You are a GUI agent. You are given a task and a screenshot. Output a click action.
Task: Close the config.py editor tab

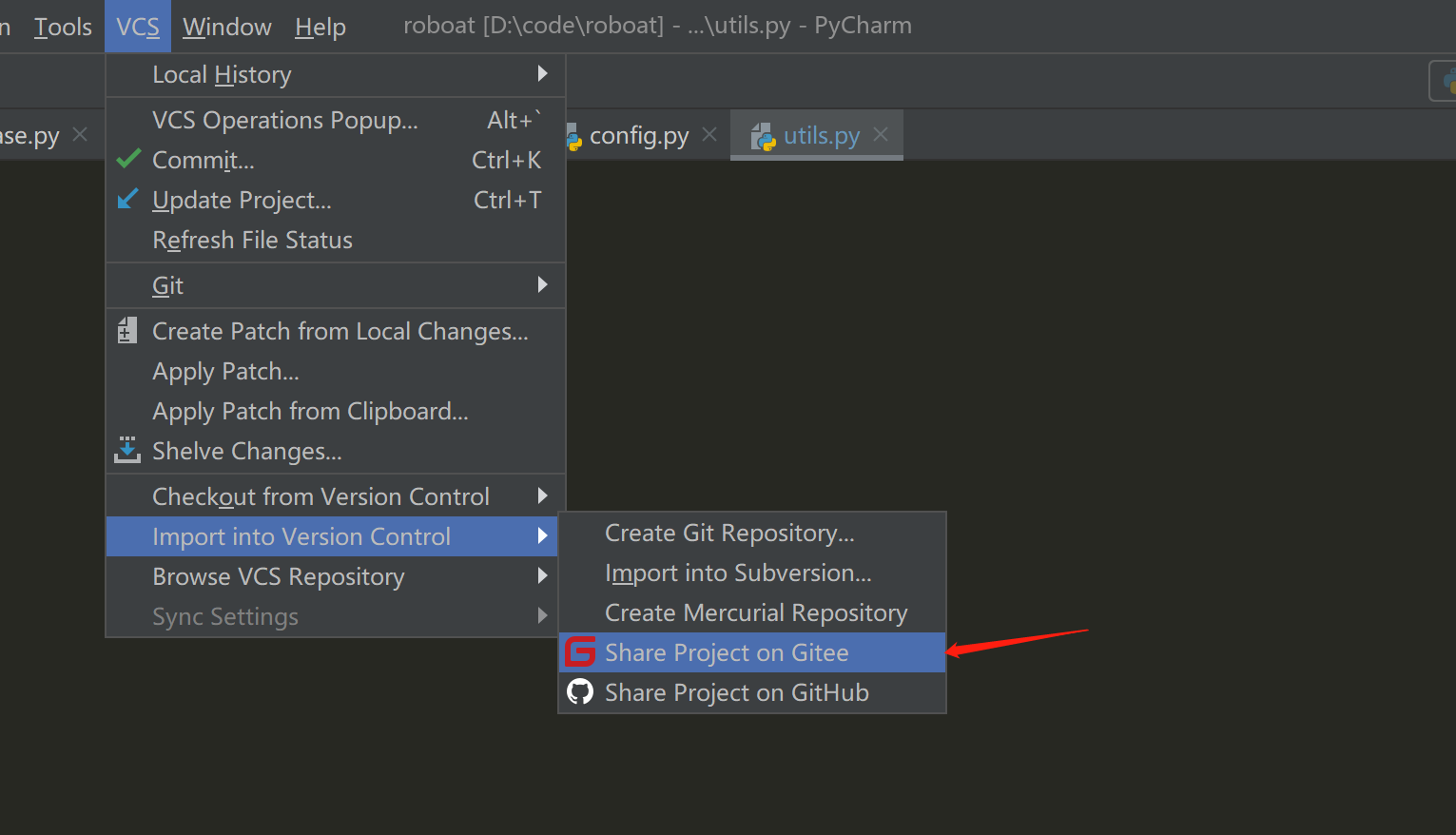click(x=709, y=135)
